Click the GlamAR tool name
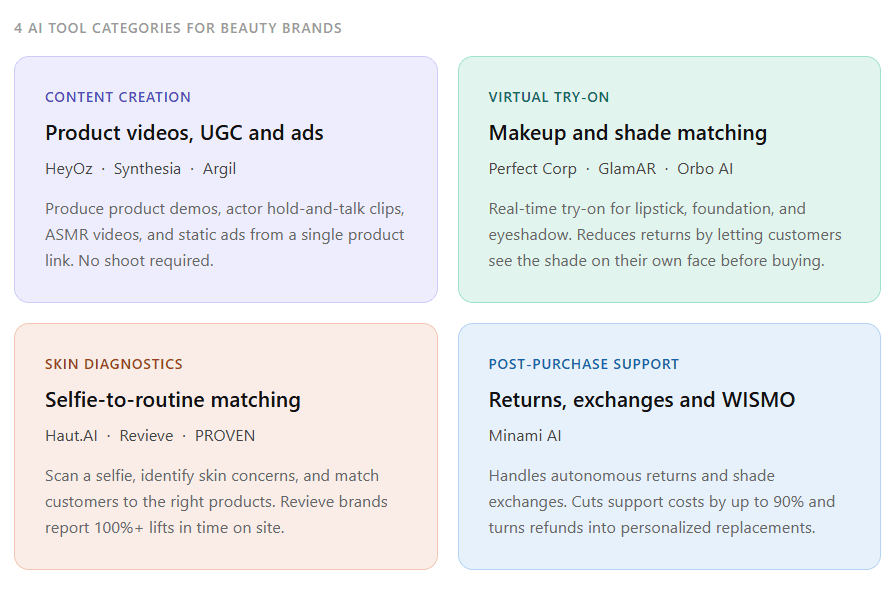Viewport: 894px width, 604px height. point(627,169)
